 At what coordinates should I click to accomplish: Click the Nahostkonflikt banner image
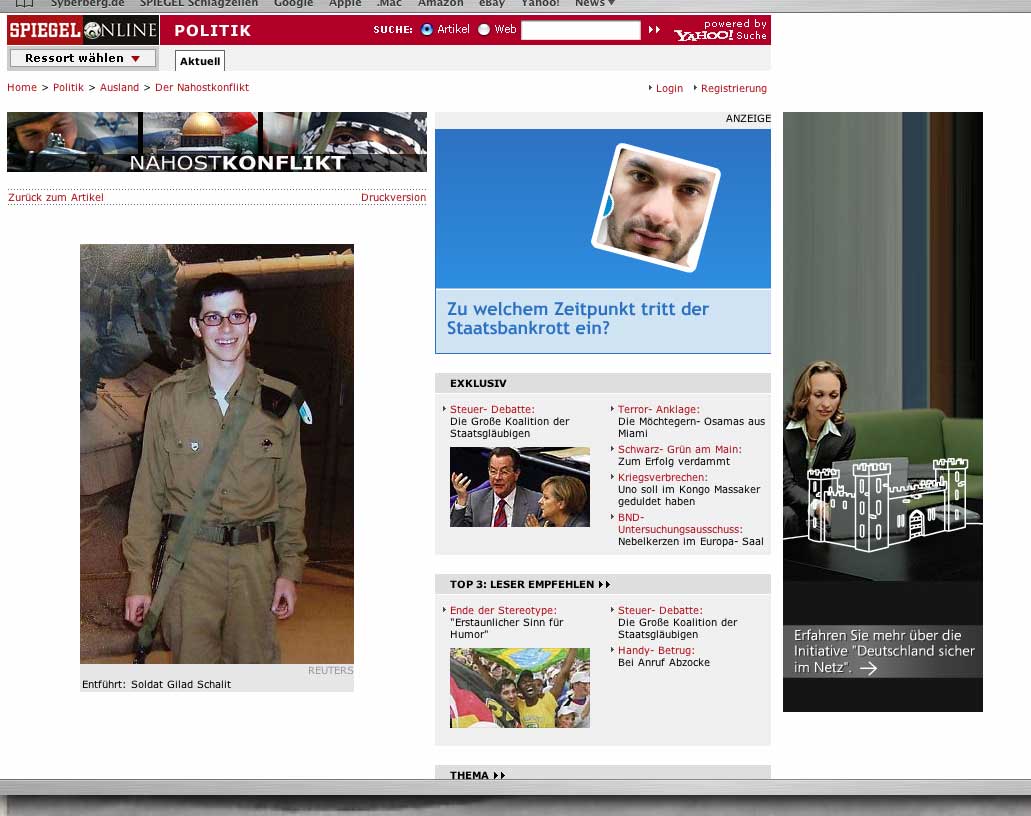click(x=217, y=142)
